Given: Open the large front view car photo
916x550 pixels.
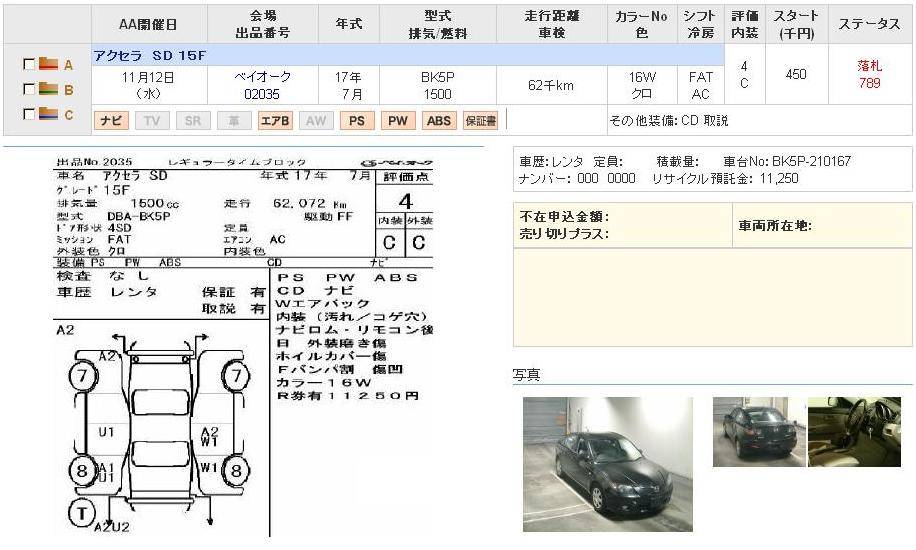Looking at the screenshot, I should point(608,464).
